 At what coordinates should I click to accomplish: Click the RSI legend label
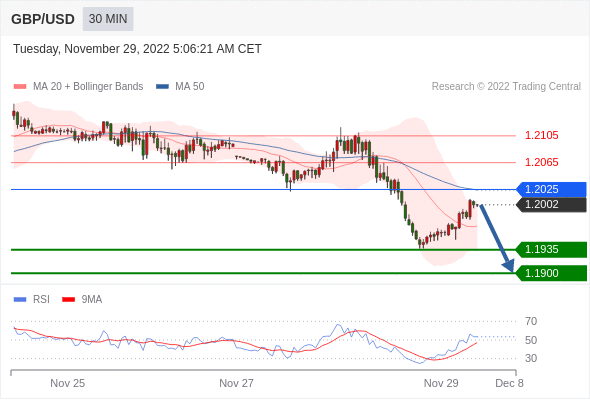pos(41,300)
